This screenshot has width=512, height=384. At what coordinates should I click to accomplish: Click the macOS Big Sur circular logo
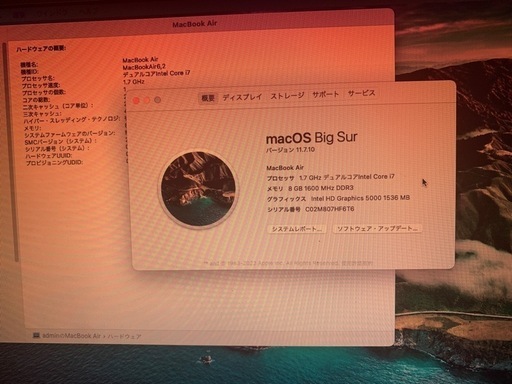[199, 189]
